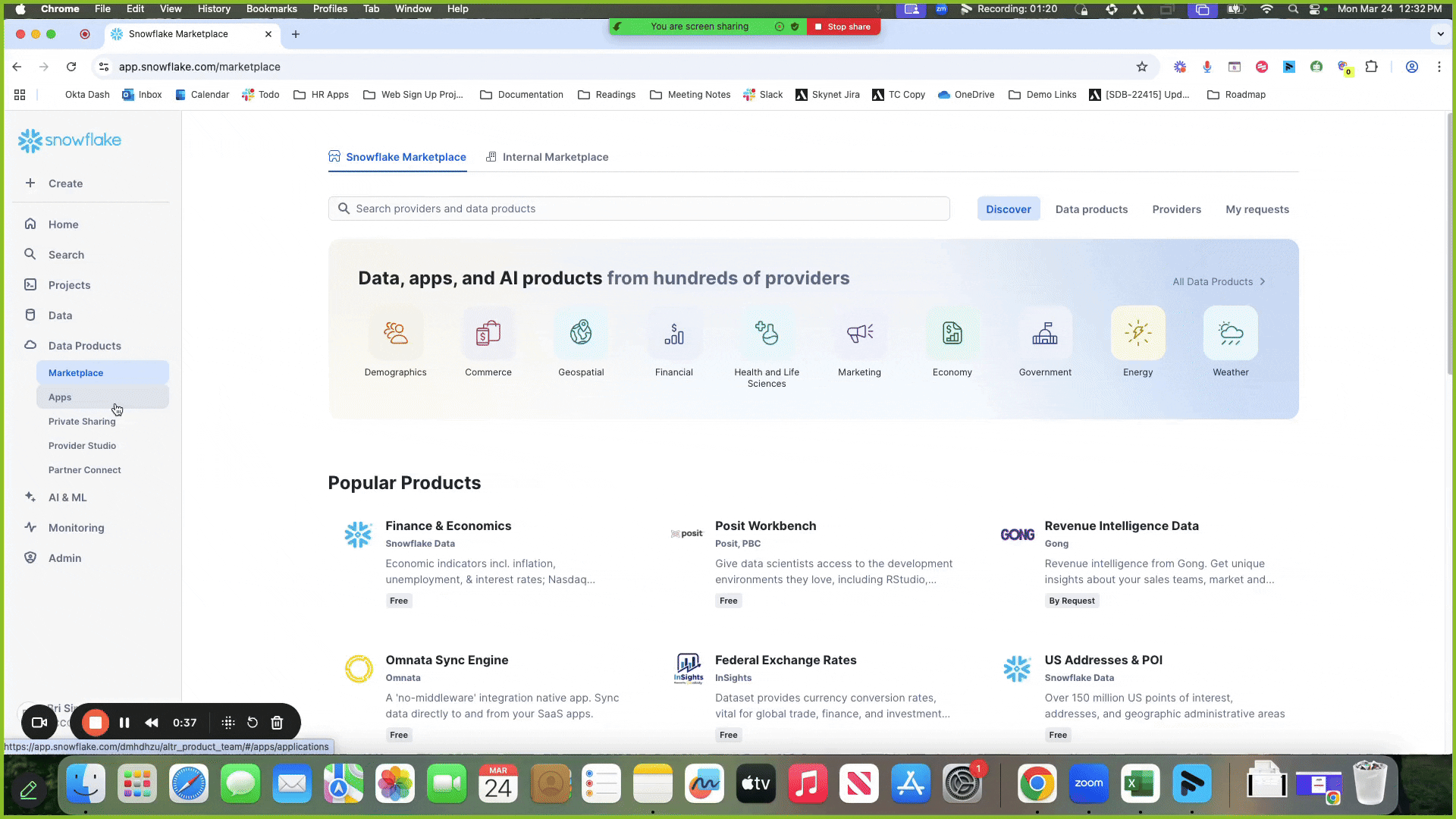This screenshot has height=819, width=1456.
Task: Click the search providers and data products field
Action: click(x=639, y=209)
